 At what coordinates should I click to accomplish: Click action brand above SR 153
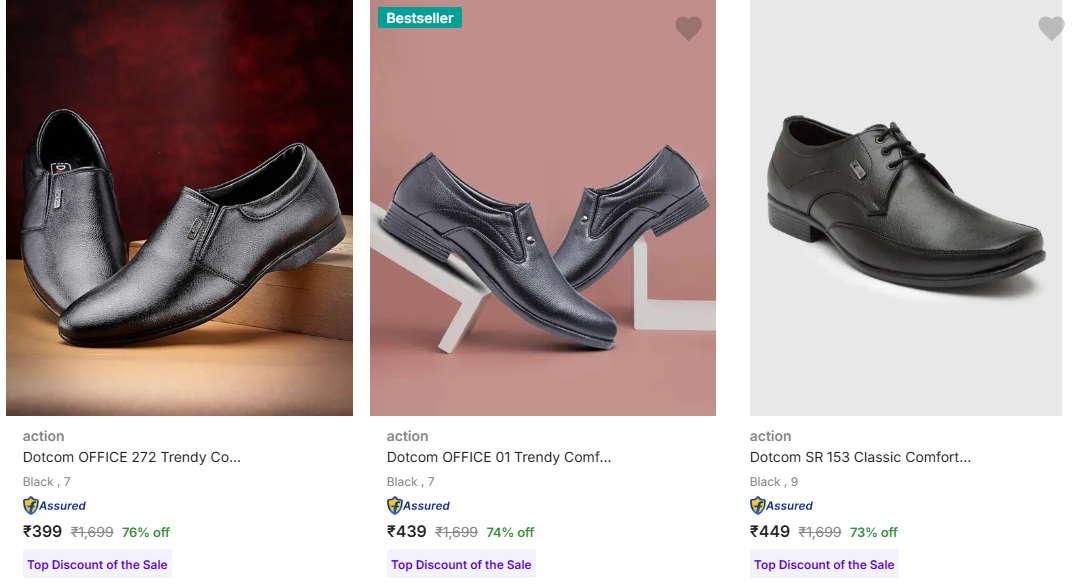tap(771, 436)
